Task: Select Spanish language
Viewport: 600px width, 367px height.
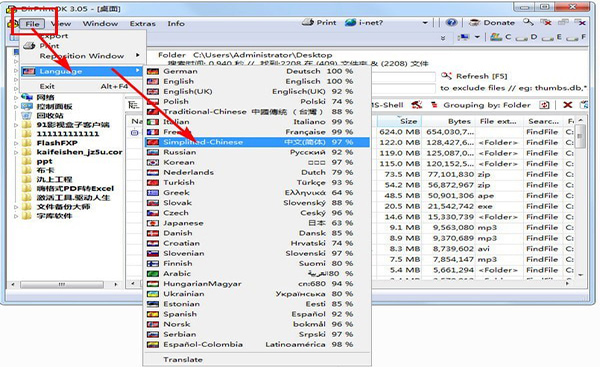Action: pyautogui.click(x=257, y=314)
